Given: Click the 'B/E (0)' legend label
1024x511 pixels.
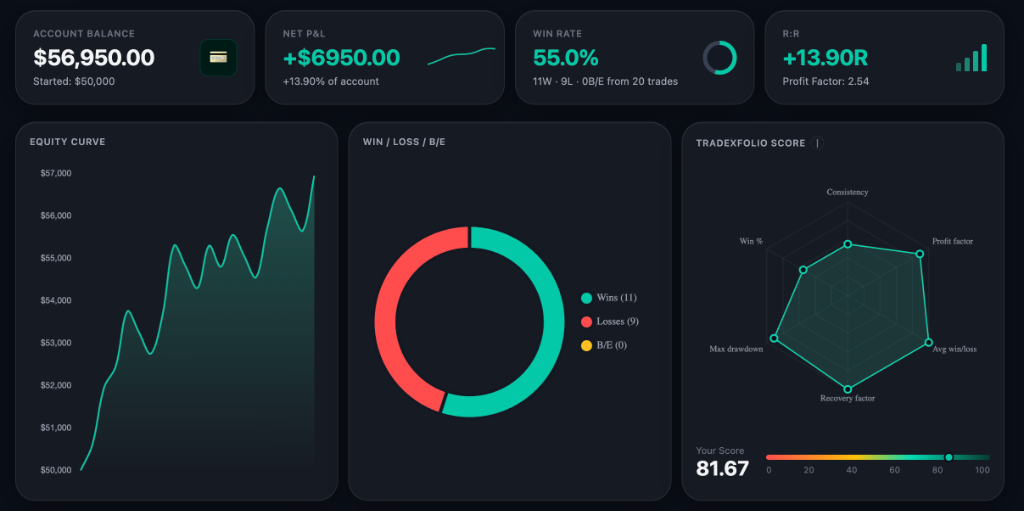Looking at the screenshot, I should coord(612,345).
